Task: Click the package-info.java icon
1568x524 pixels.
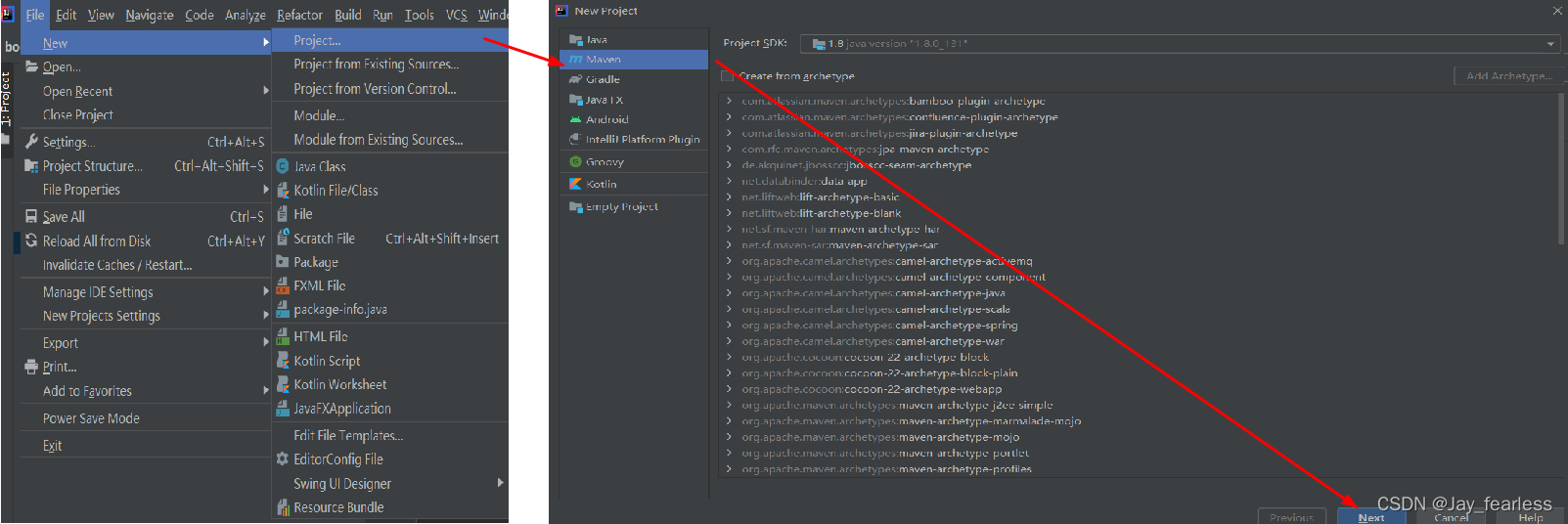Action: pos(283,310)
